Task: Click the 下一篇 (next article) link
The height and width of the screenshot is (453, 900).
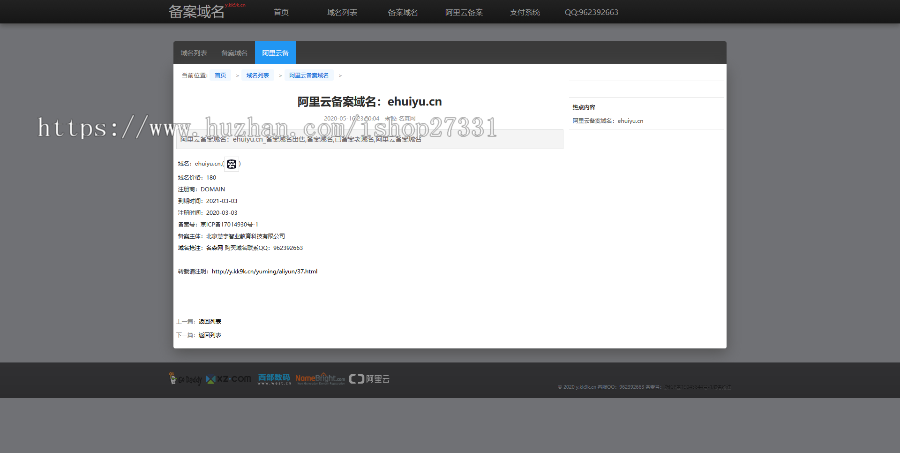Action: point(210,335)
